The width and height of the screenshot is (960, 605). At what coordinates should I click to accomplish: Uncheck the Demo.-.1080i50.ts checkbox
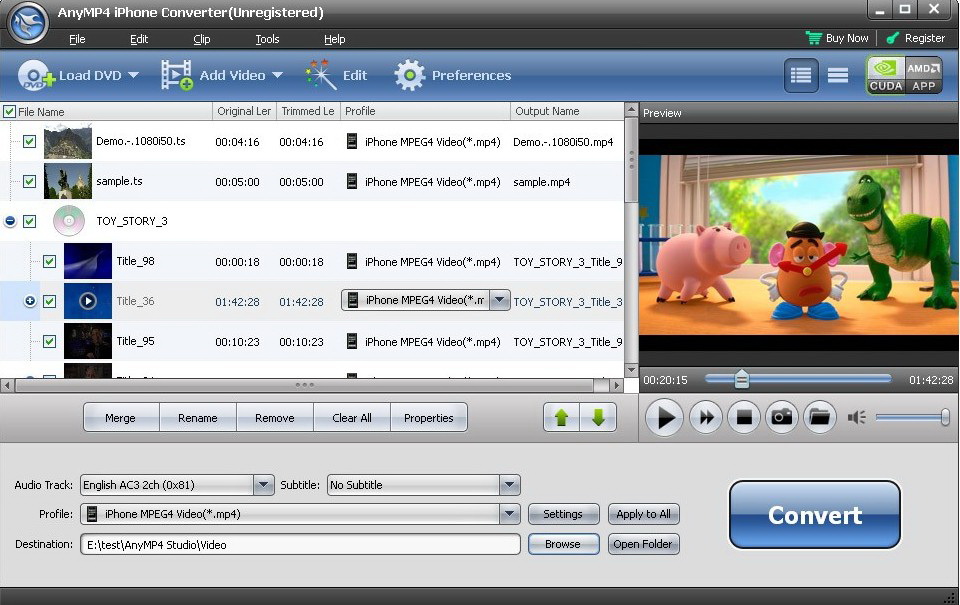(x=29, y=141)
